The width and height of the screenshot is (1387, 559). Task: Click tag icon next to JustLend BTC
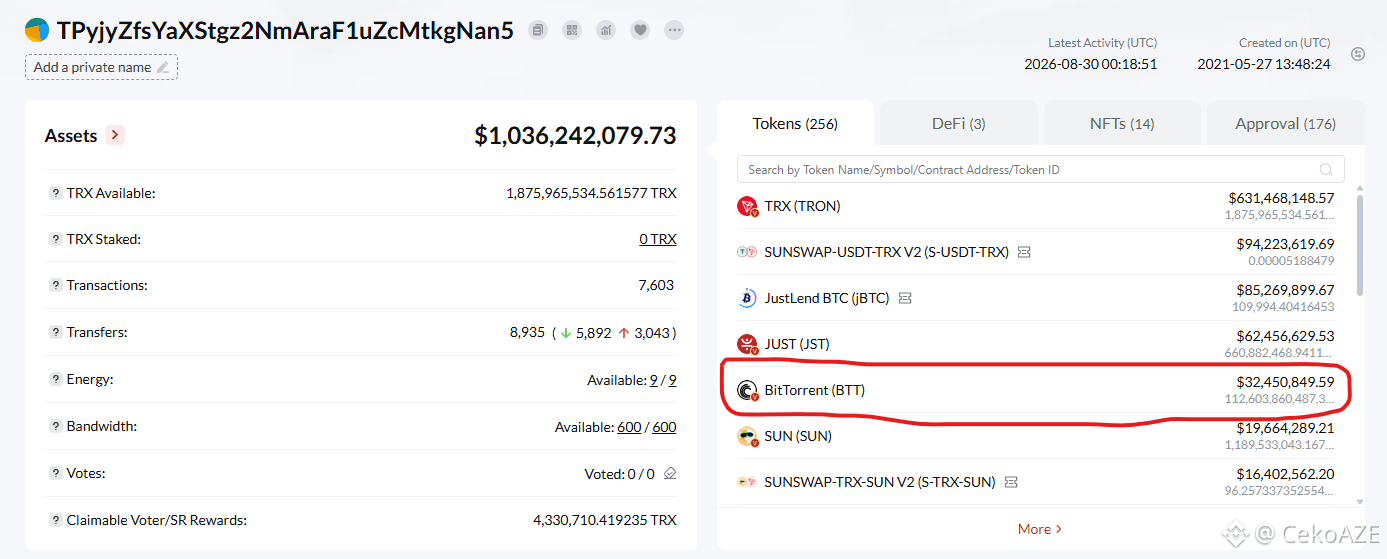[905, 298]
